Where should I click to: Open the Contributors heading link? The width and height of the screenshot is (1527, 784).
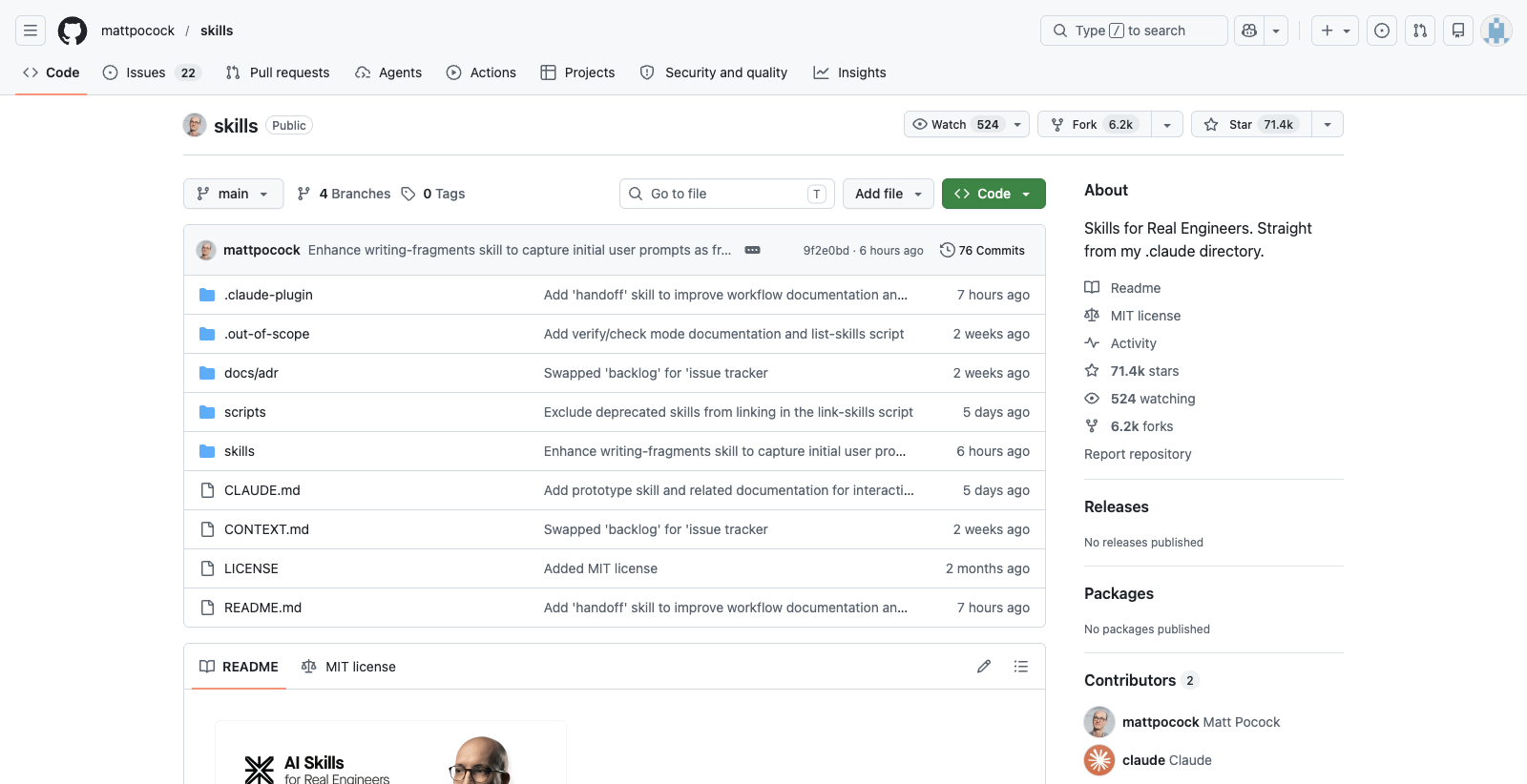click(x=1141, y=680)
